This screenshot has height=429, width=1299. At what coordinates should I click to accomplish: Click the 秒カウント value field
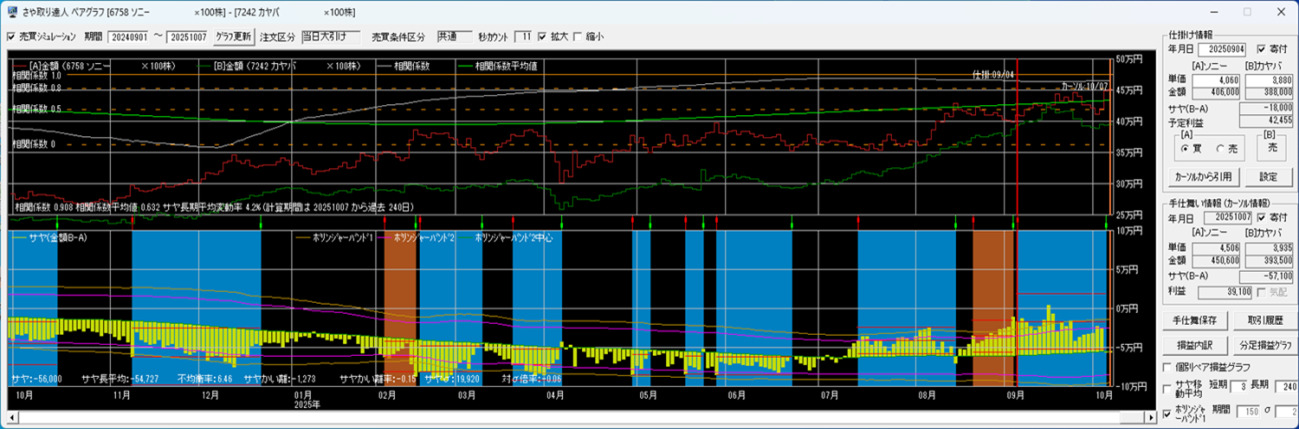(523, 37)
